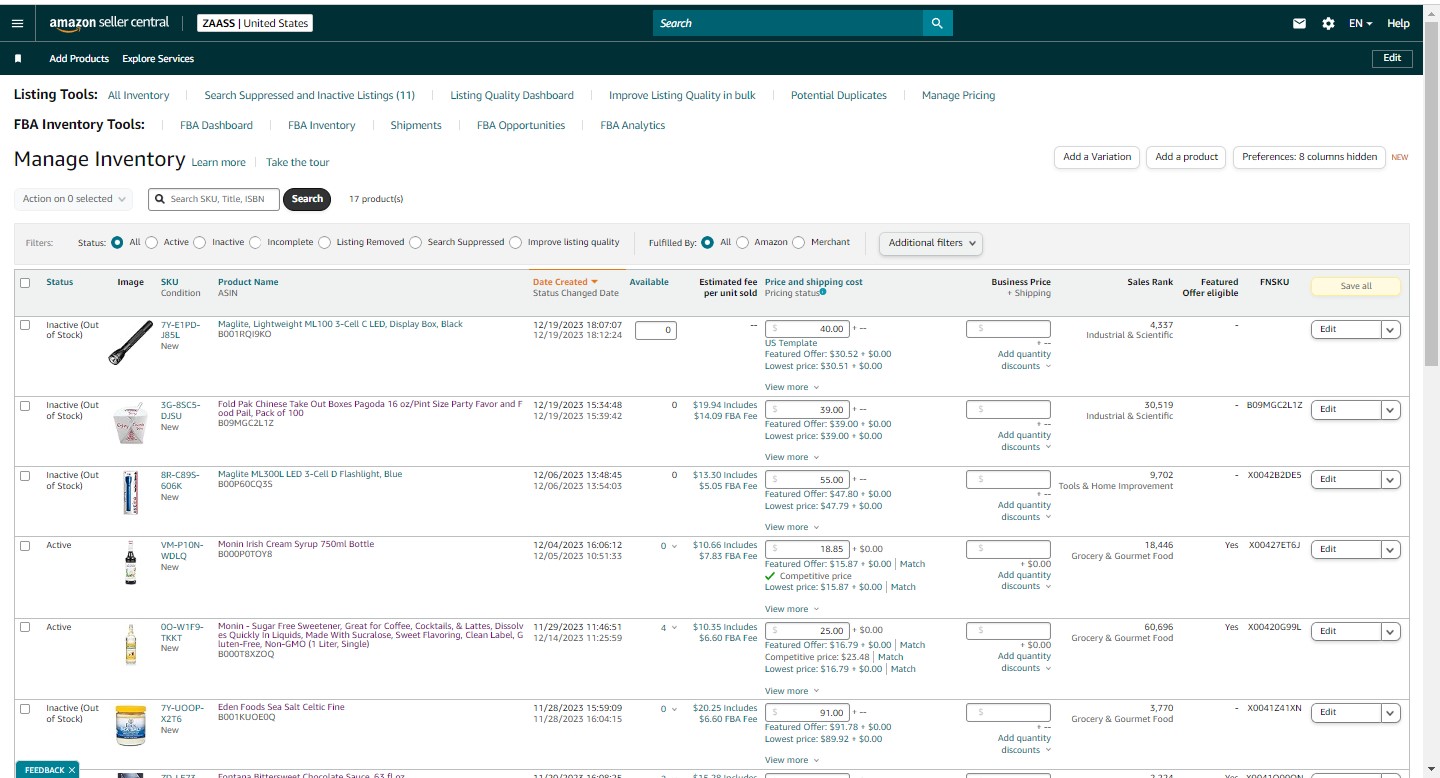This screenshot has width=1440, height=778.
Task: Check the Monin Irish Cream row checkbox
Action: pos(25,545)
